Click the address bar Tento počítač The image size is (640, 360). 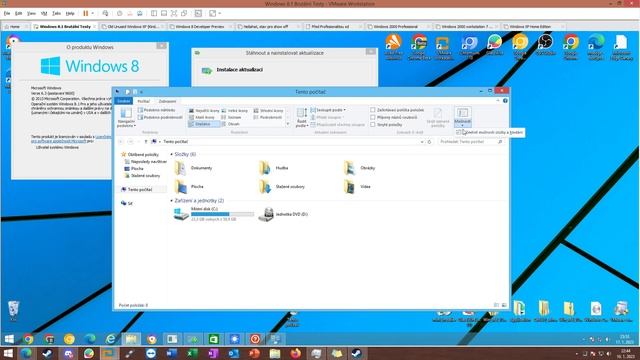tap(176, 142)
